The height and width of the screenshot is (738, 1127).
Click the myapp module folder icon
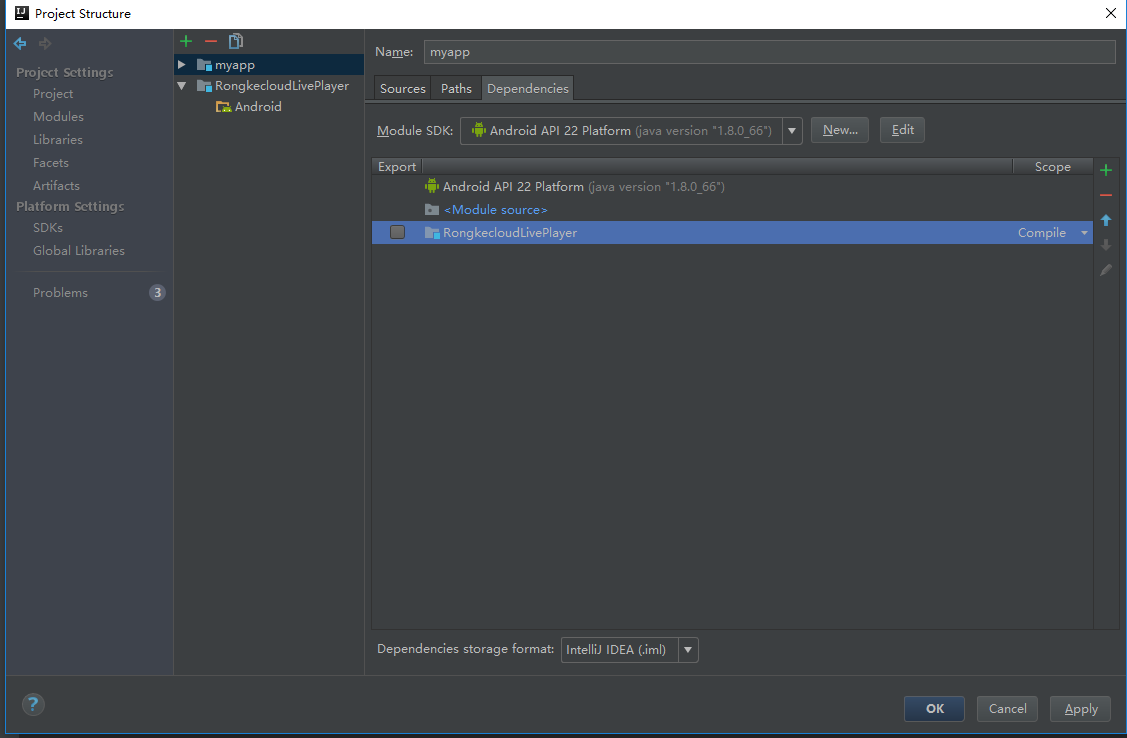204,65
